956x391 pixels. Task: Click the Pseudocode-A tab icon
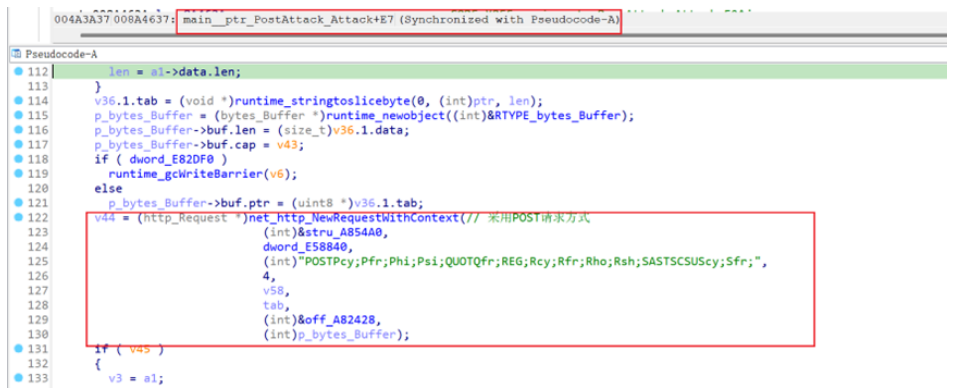(16, 54)
